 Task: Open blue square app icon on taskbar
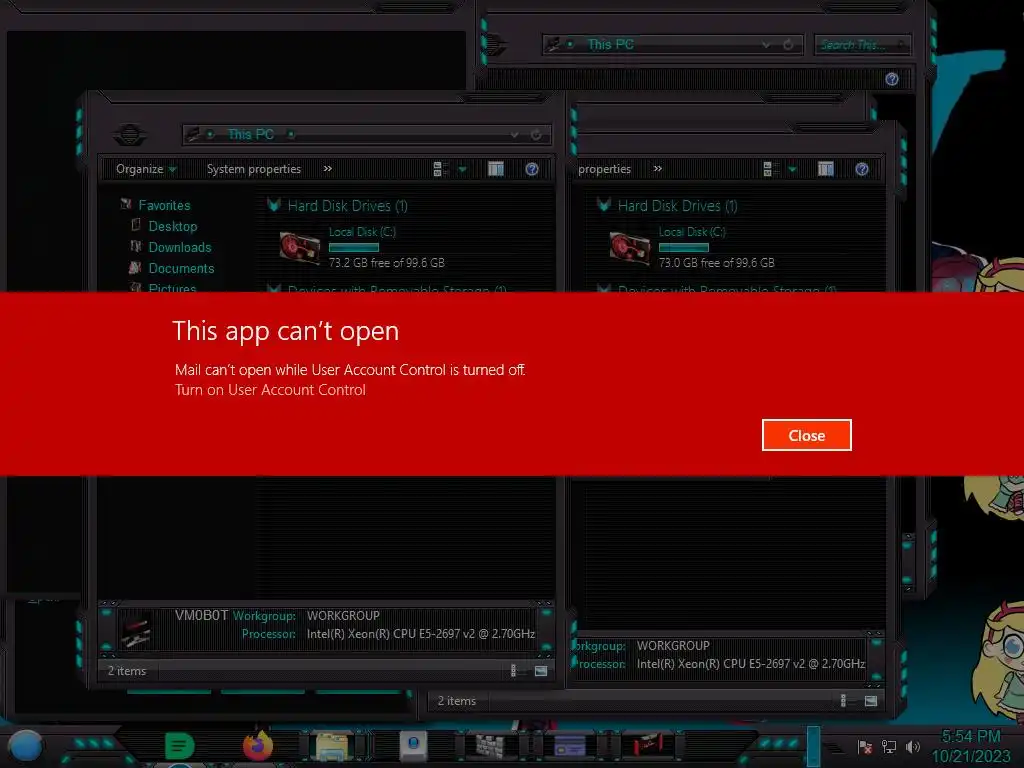413,745
